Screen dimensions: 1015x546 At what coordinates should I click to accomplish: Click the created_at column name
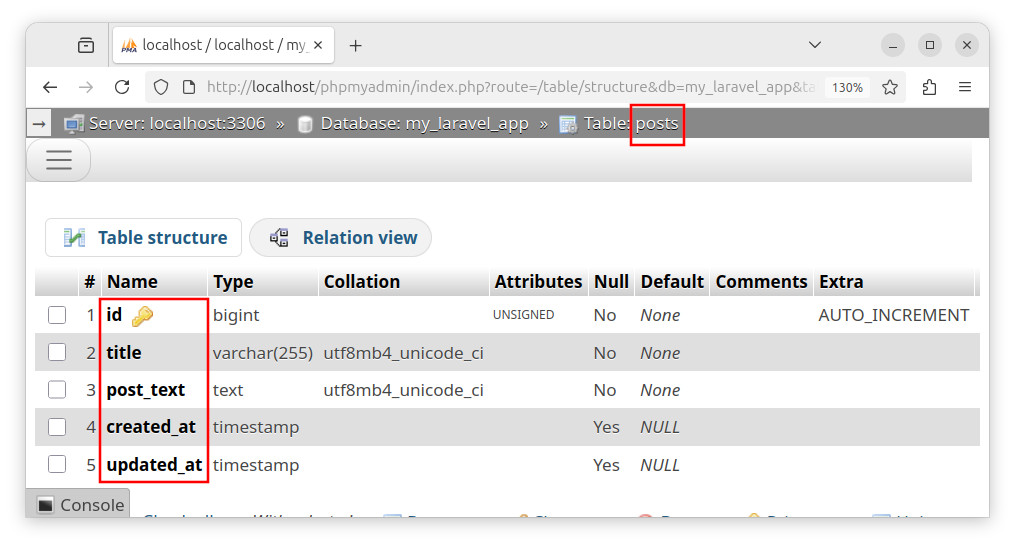[x=151, y=427]
